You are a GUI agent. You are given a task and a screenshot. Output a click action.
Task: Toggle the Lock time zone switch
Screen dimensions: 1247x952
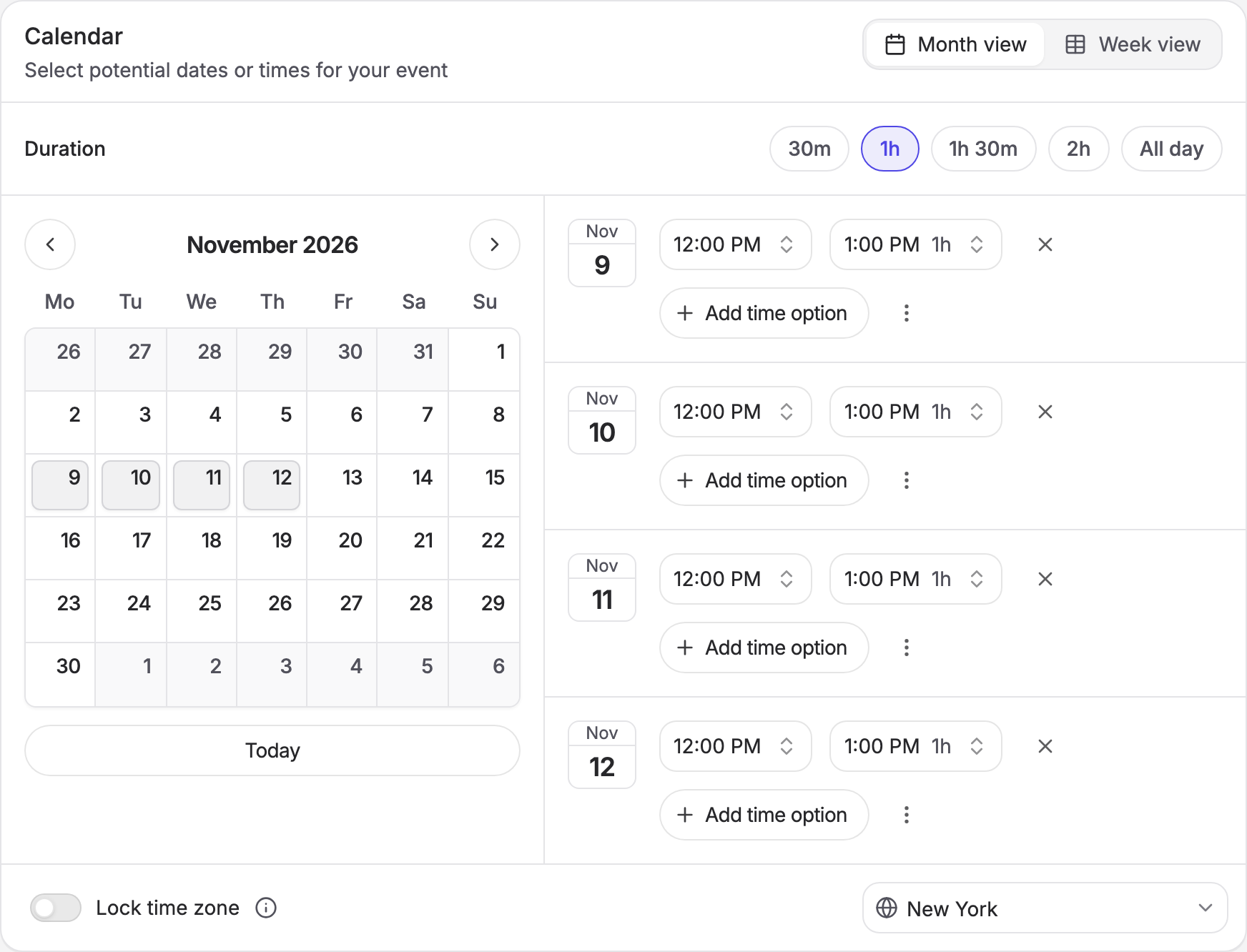[x=56, y=908]
